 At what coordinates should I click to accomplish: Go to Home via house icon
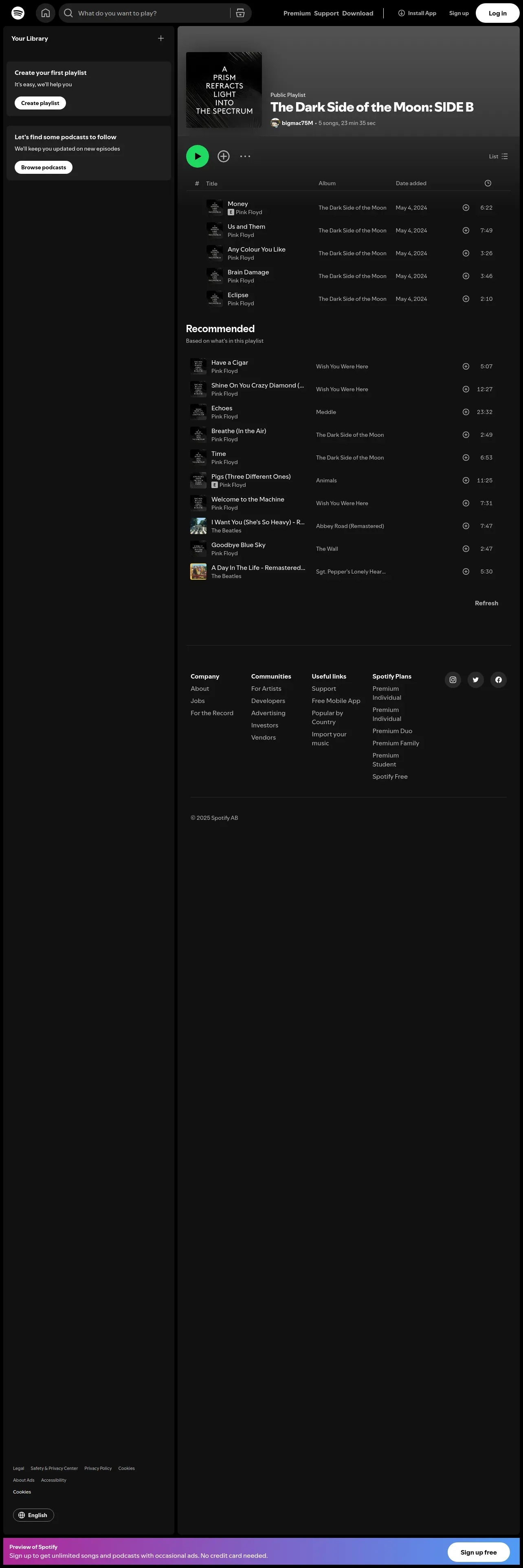(46, 13)
